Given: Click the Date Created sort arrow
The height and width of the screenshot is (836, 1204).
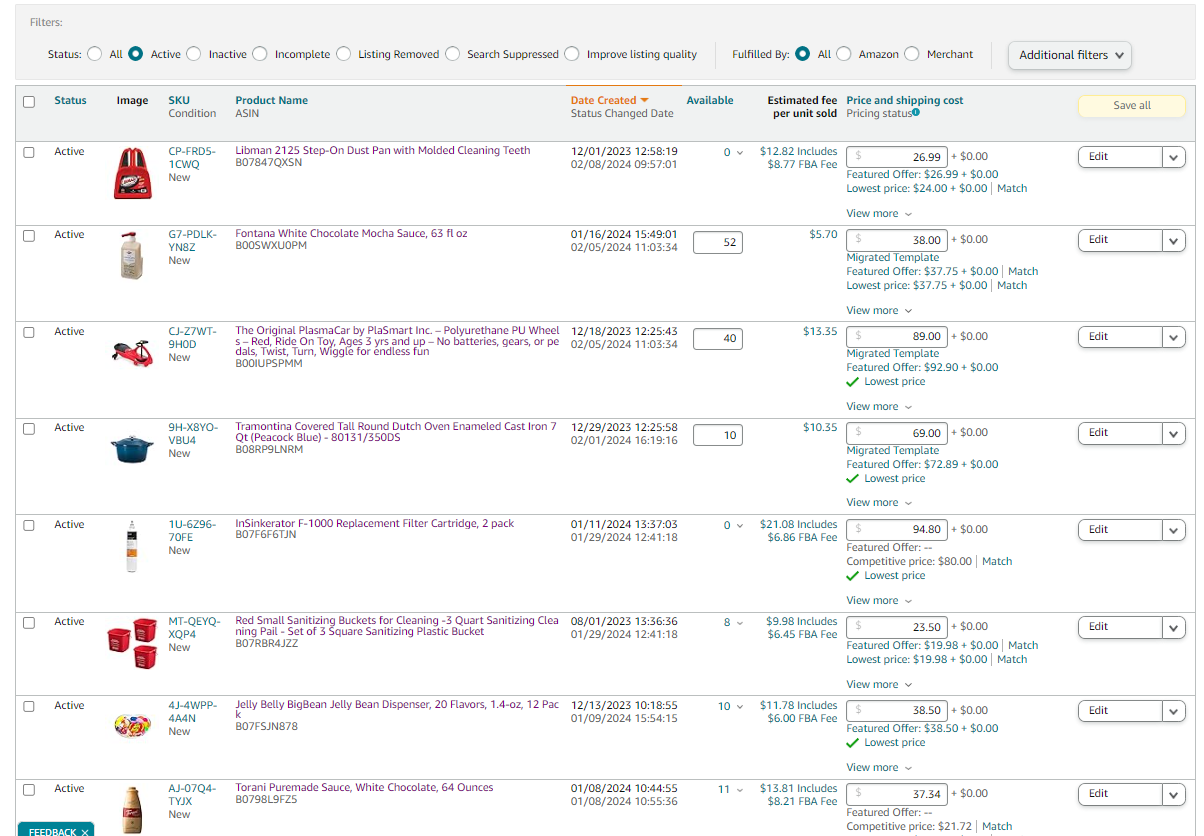Looking at the screenshot, I should (645, 100).
